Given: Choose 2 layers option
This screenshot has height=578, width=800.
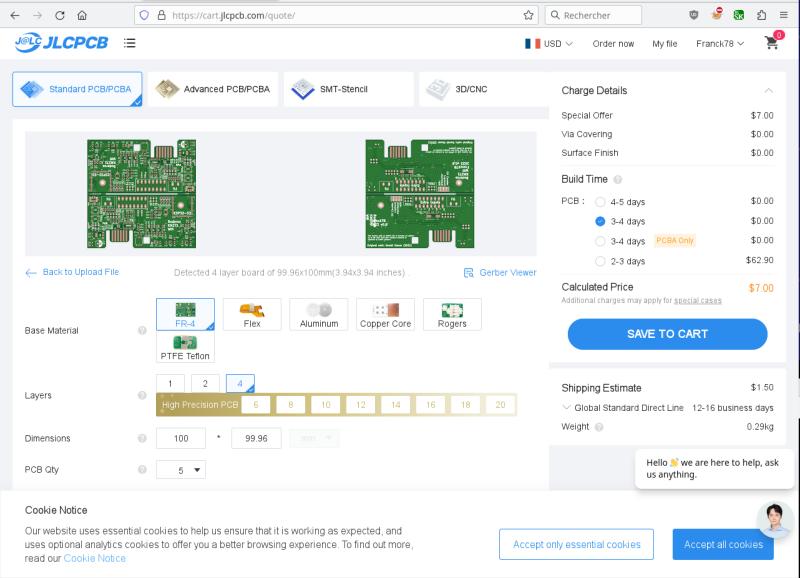Looking at the screenshot, I should pos(205,383).
